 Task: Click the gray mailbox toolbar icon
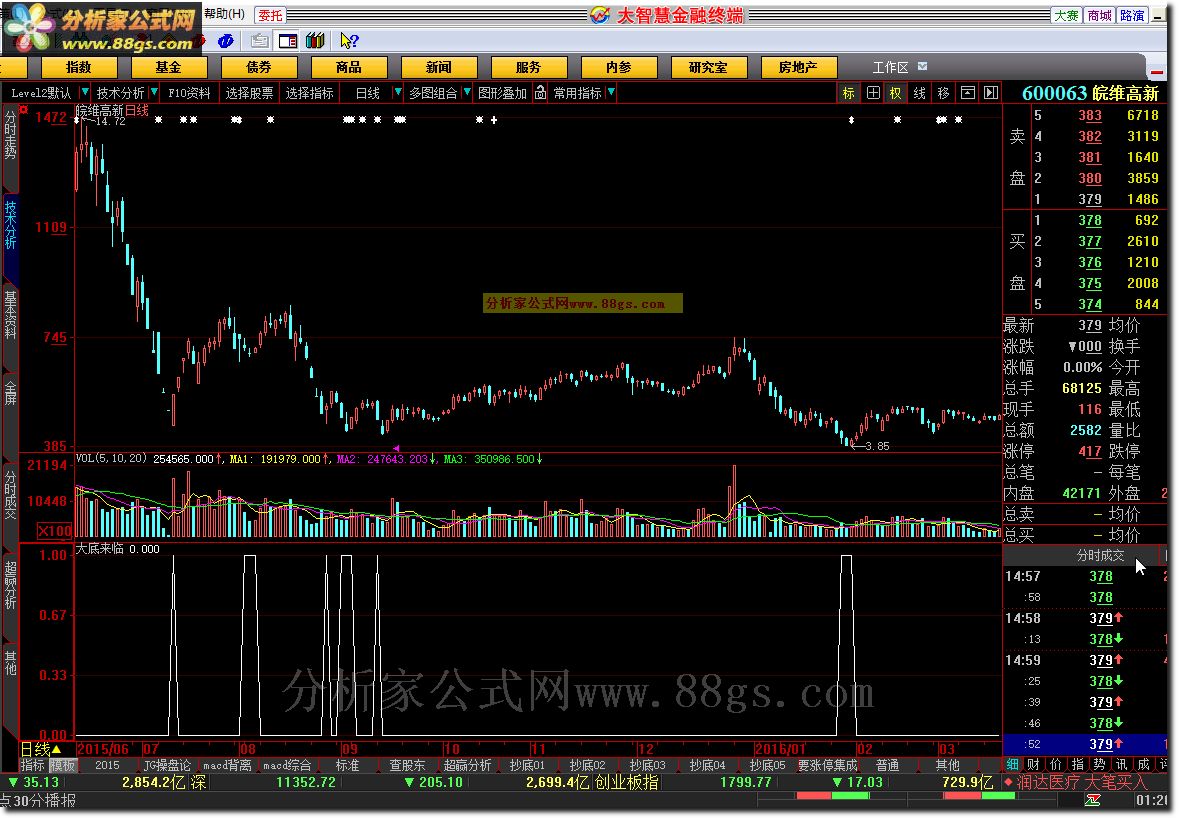point(260,41)
